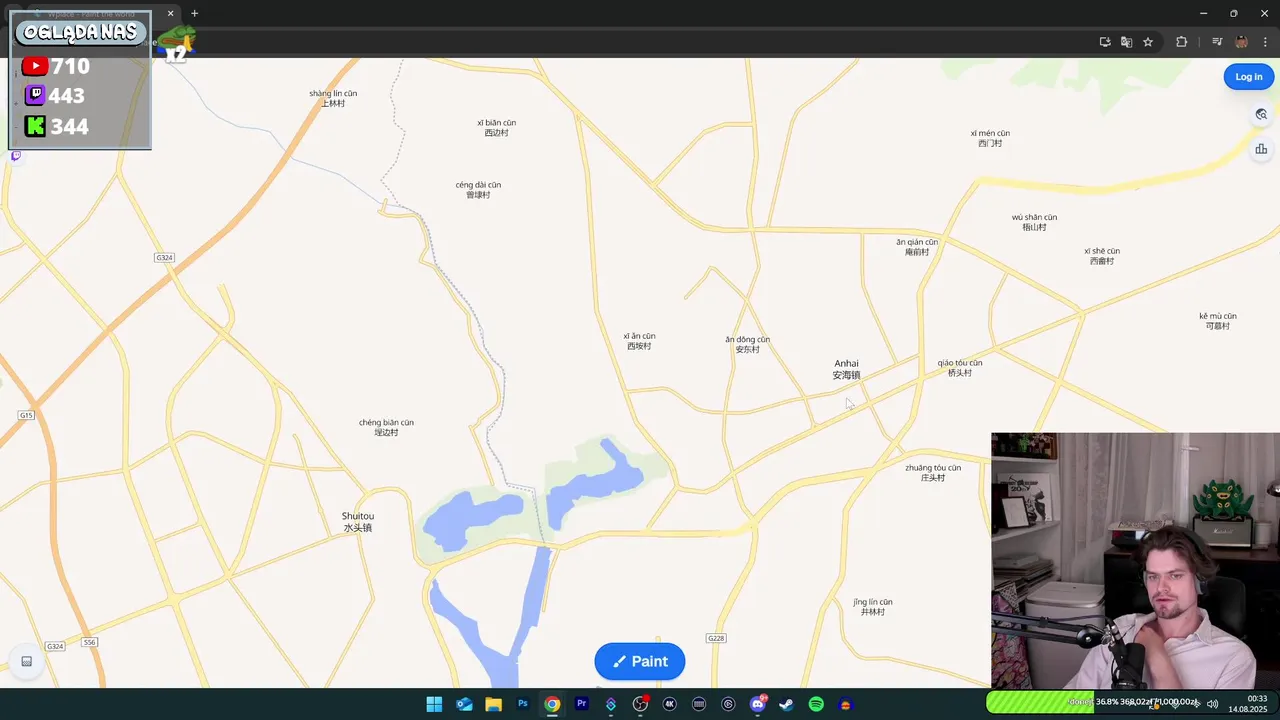
Task: Click the kē mù cūn village label
Action: tap(1218, 321)
